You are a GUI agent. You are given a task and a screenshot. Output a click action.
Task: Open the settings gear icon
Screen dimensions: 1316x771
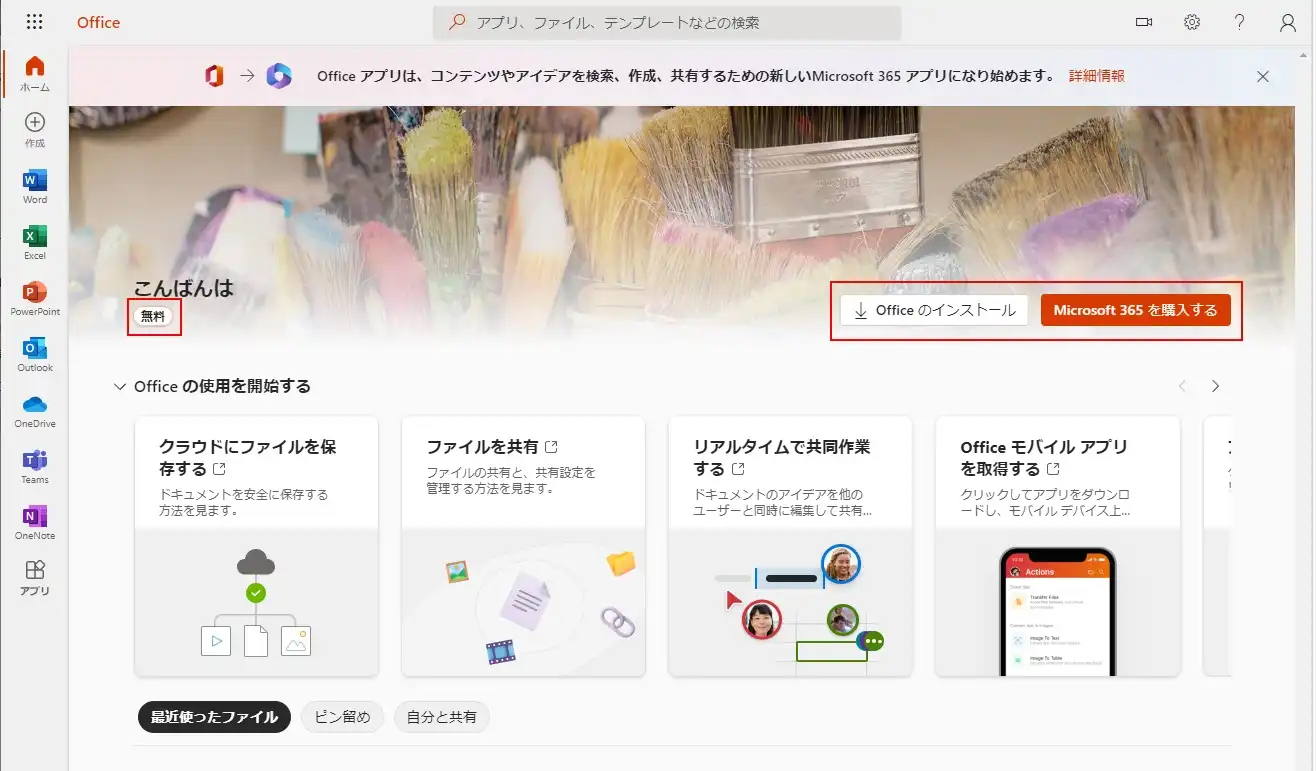tap(1192, 22)
